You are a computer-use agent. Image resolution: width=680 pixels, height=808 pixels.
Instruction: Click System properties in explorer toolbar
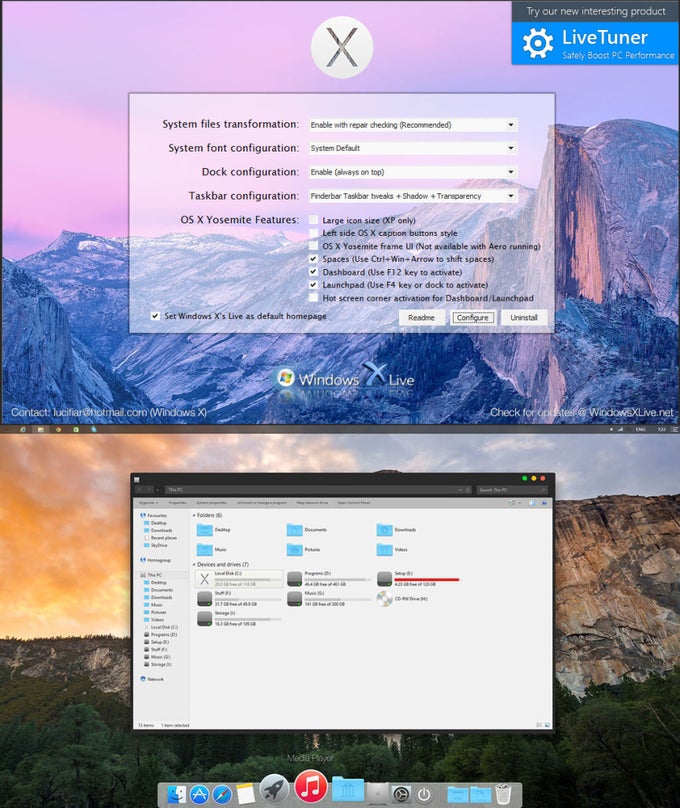211,502
